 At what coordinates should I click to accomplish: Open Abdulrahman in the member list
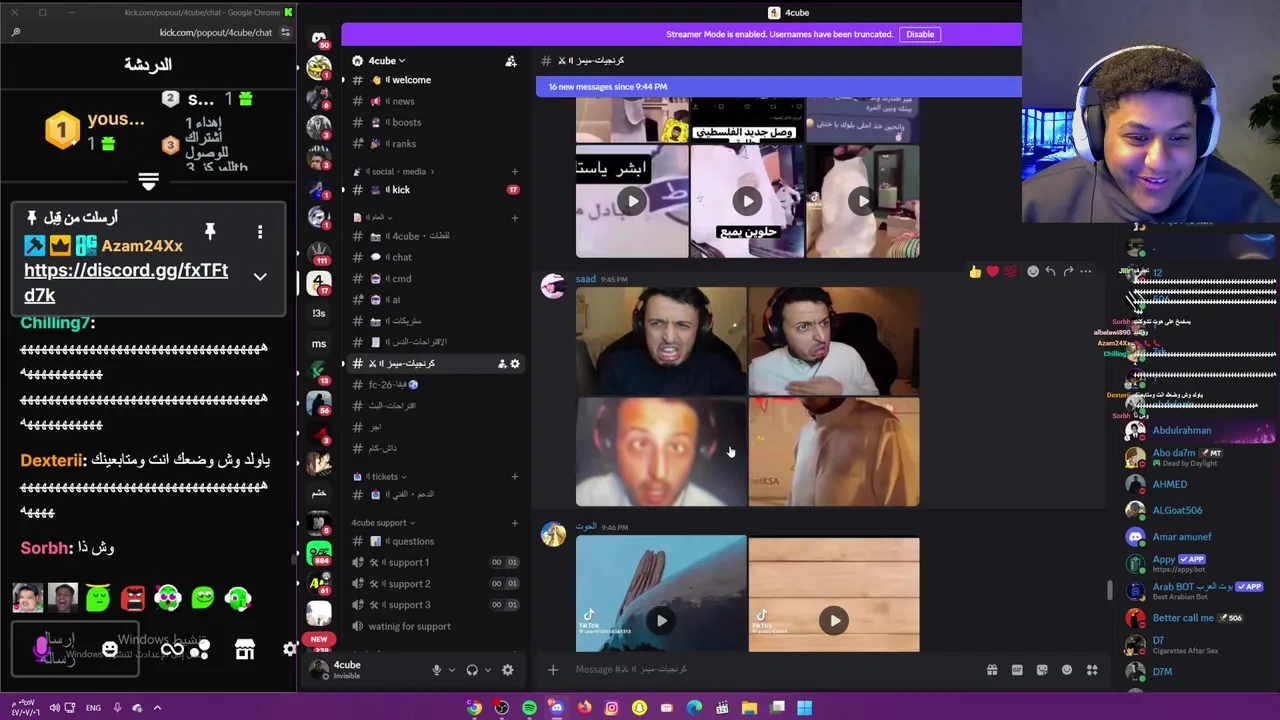(x=1181, y=431)
